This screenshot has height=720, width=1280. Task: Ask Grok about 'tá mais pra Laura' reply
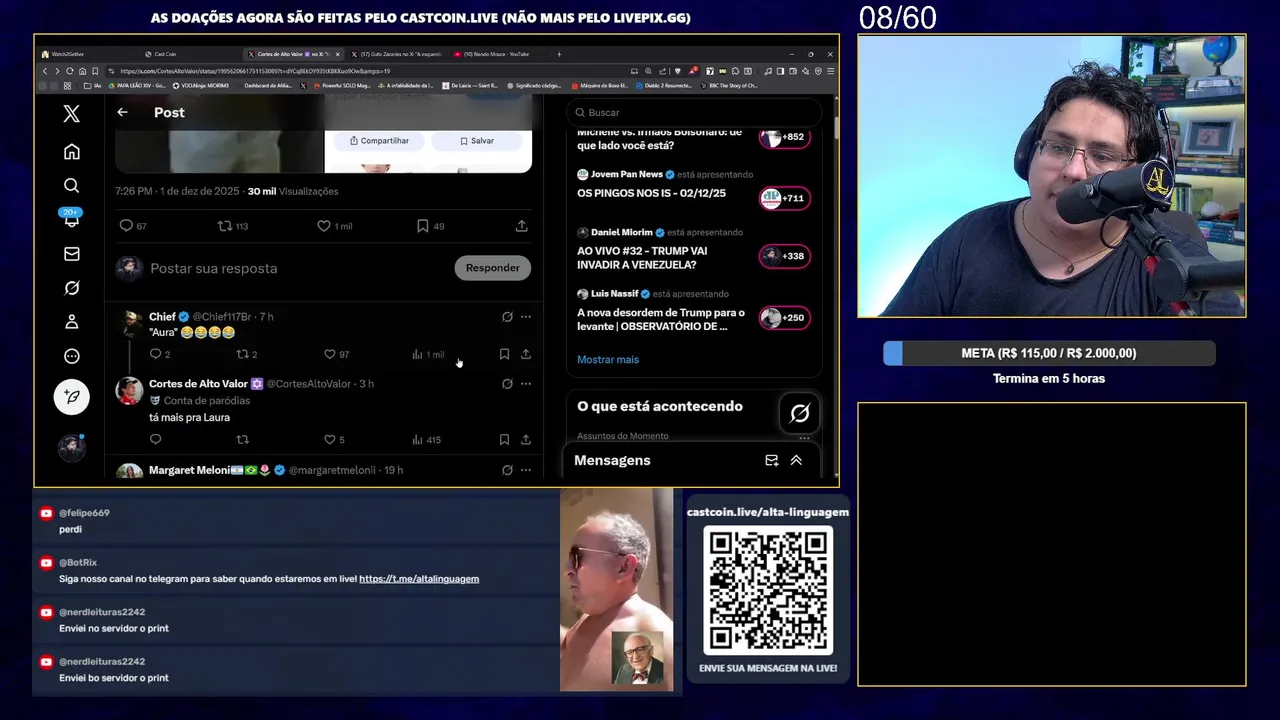(x=507, y=384)
